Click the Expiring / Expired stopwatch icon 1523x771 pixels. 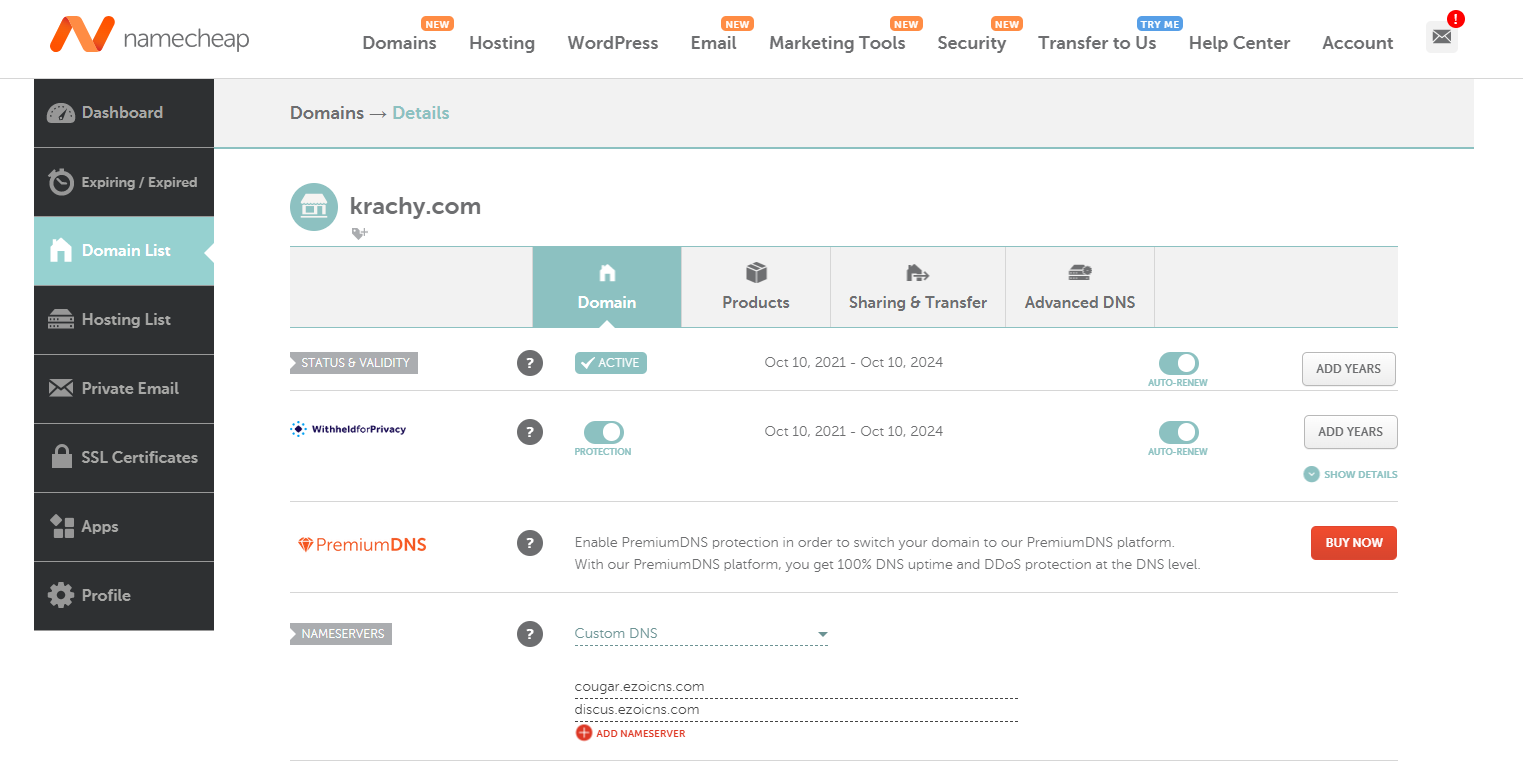61,182
